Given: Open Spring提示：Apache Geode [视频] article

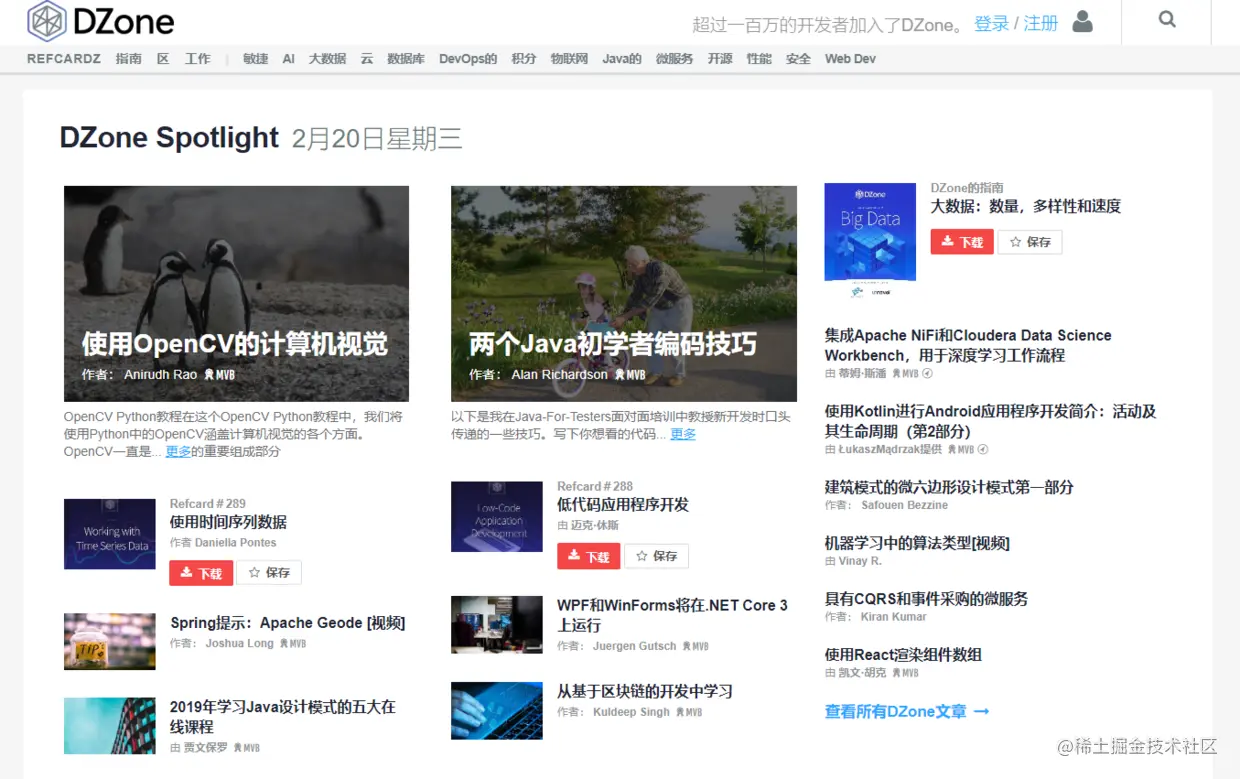Looking at the screenshot, I should 288,623.
